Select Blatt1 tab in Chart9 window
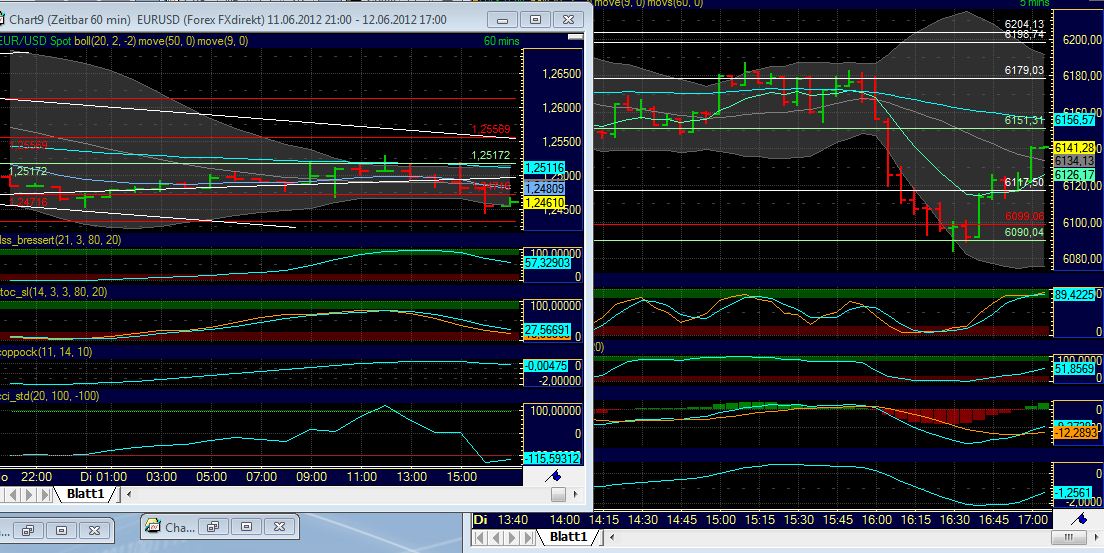 (x=84, y=495)
